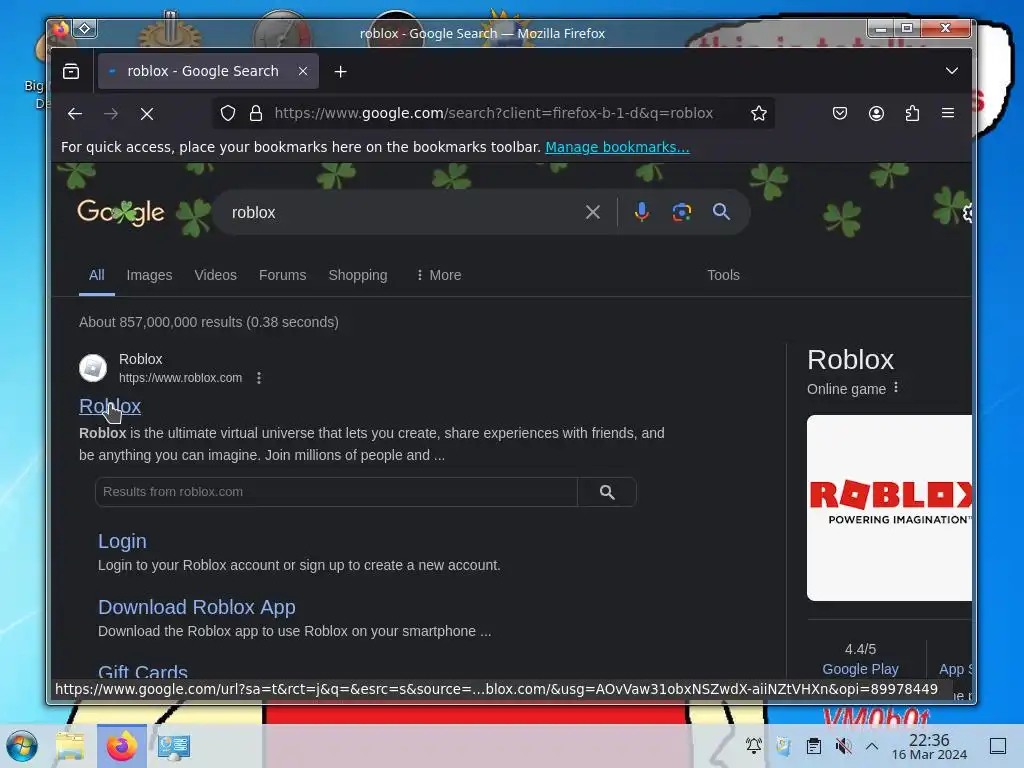Click the Roblox site favicon
The width and height of the screenshot is (1024, 768).
(93, 368)
